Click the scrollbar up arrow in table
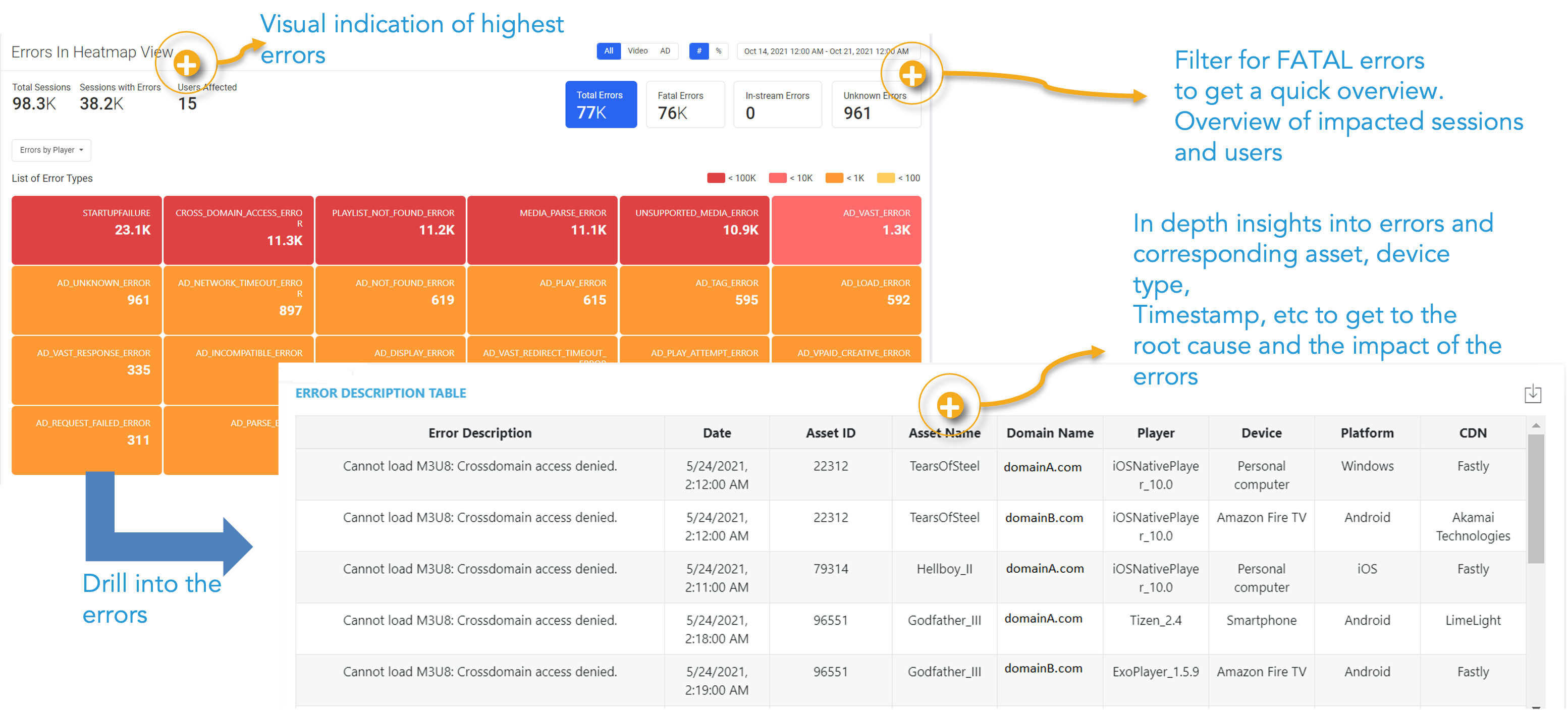Image resolution: width=1568 pixels, height=710 pixels. [1535, 425]
